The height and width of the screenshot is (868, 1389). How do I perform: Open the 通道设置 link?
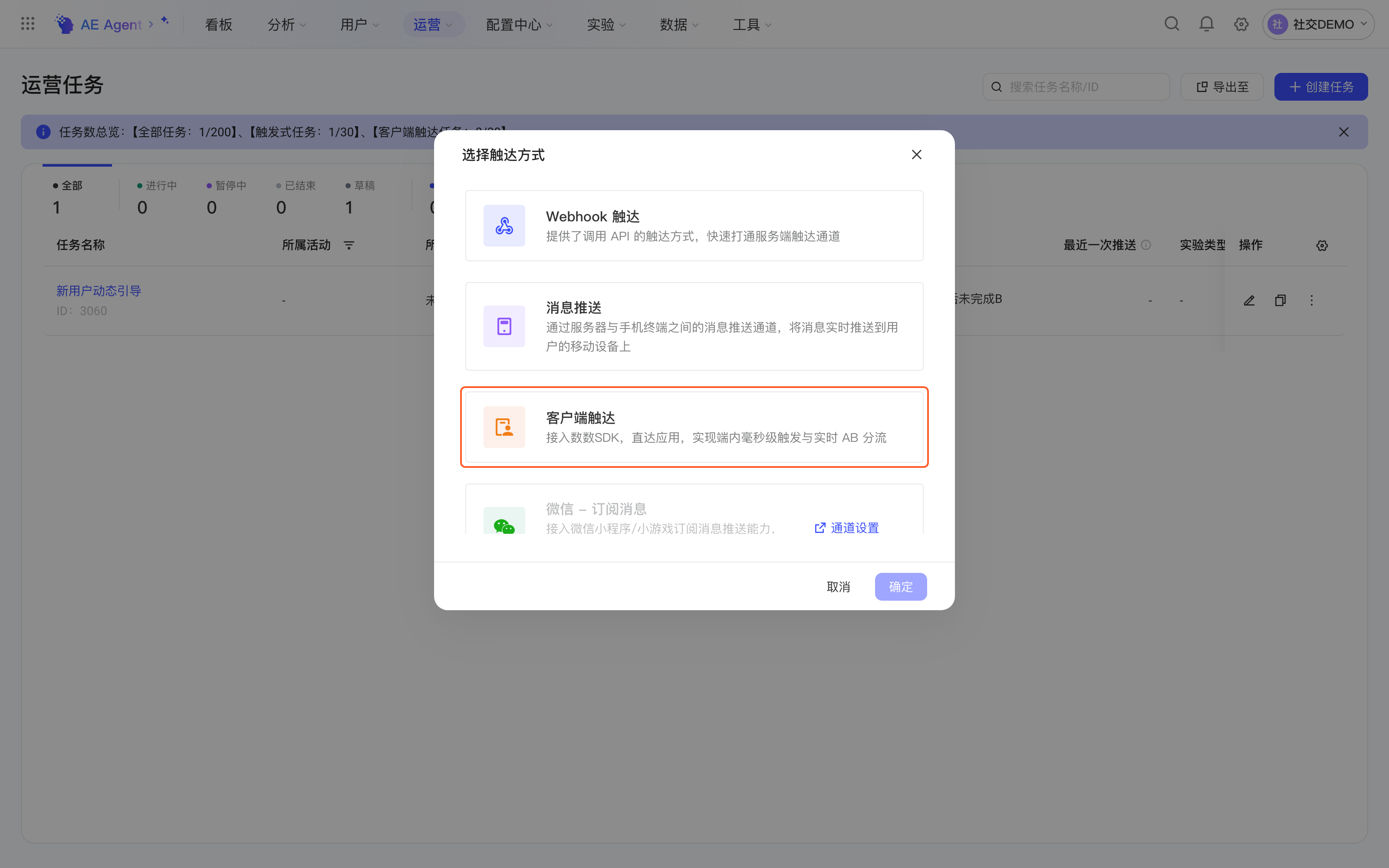846,528
